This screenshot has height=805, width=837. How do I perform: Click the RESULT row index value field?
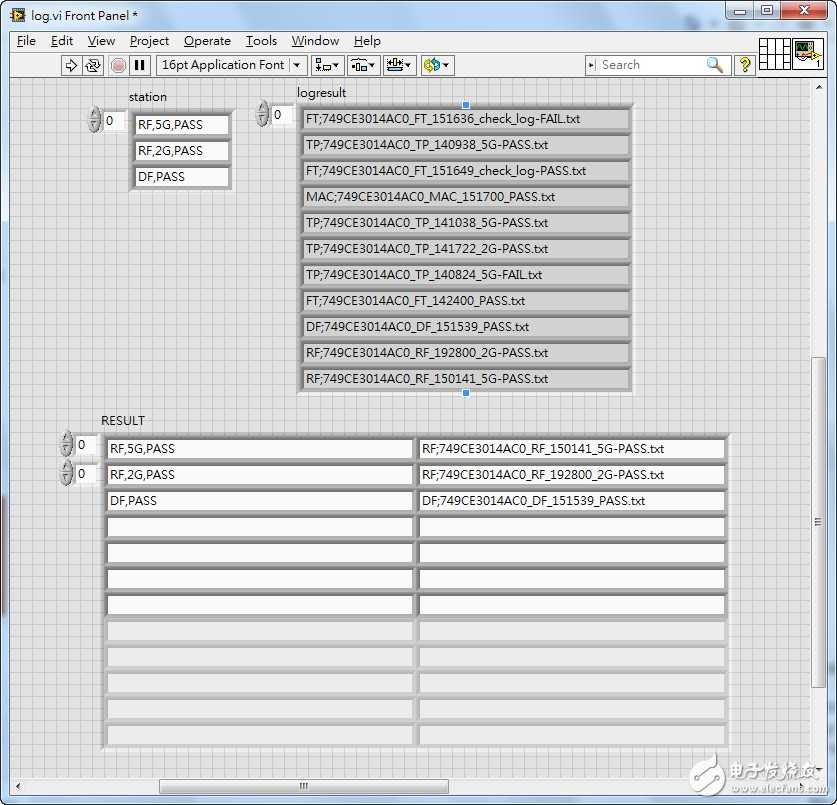pyautogui.click(x=86, y=445)
